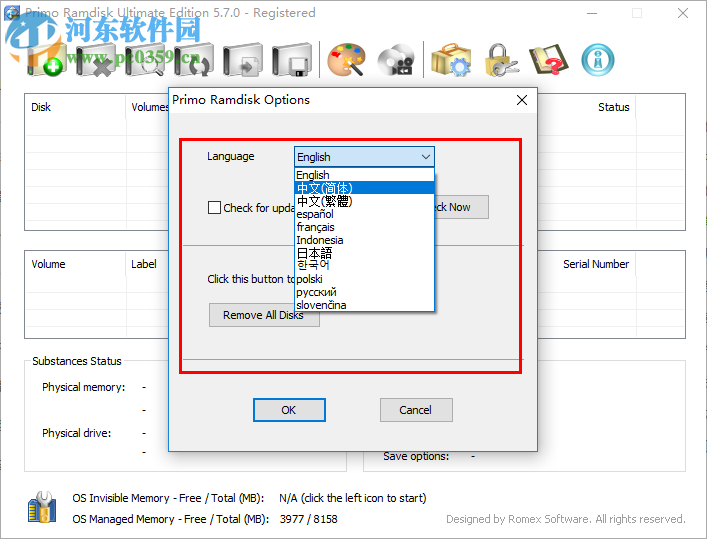Screen dimensions: 707x539
Task: Click the blue About information icon
Action: point(598,60)
